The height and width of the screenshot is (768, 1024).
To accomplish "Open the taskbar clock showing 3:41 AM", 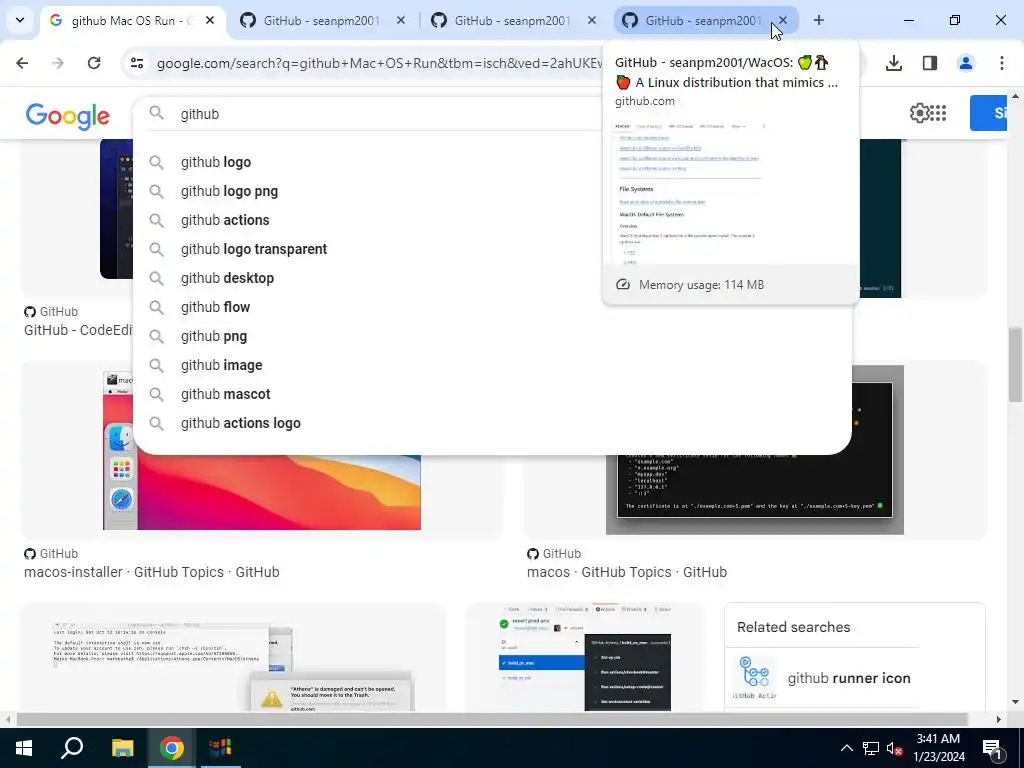I will pos(938,748).
